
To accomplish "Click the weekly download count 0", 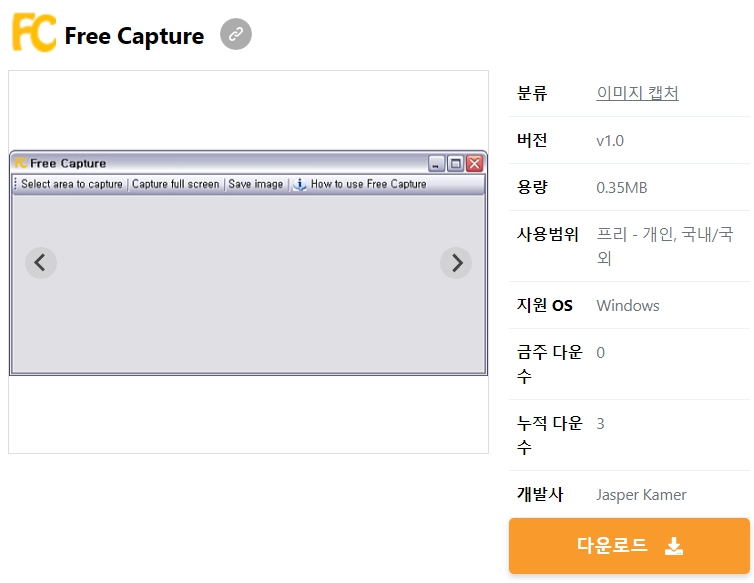I will (601, 353).
